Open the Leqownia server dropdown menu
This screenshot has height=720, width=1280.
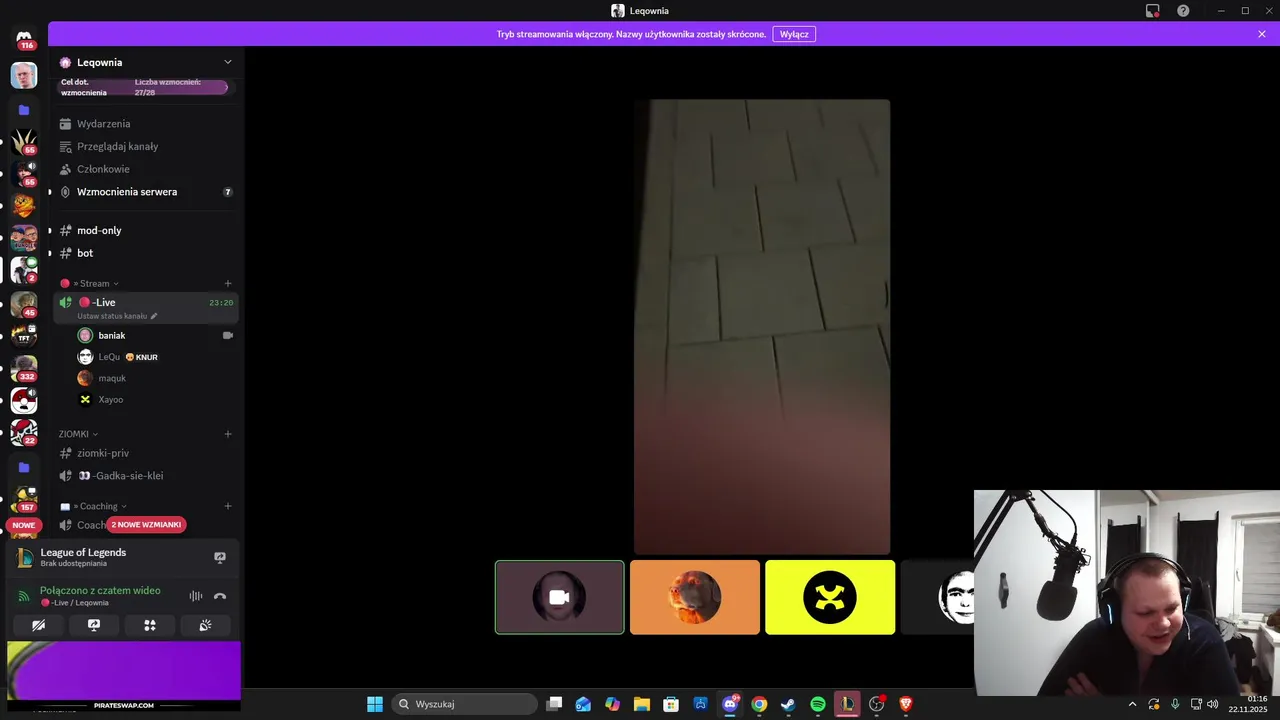[146, 62]
